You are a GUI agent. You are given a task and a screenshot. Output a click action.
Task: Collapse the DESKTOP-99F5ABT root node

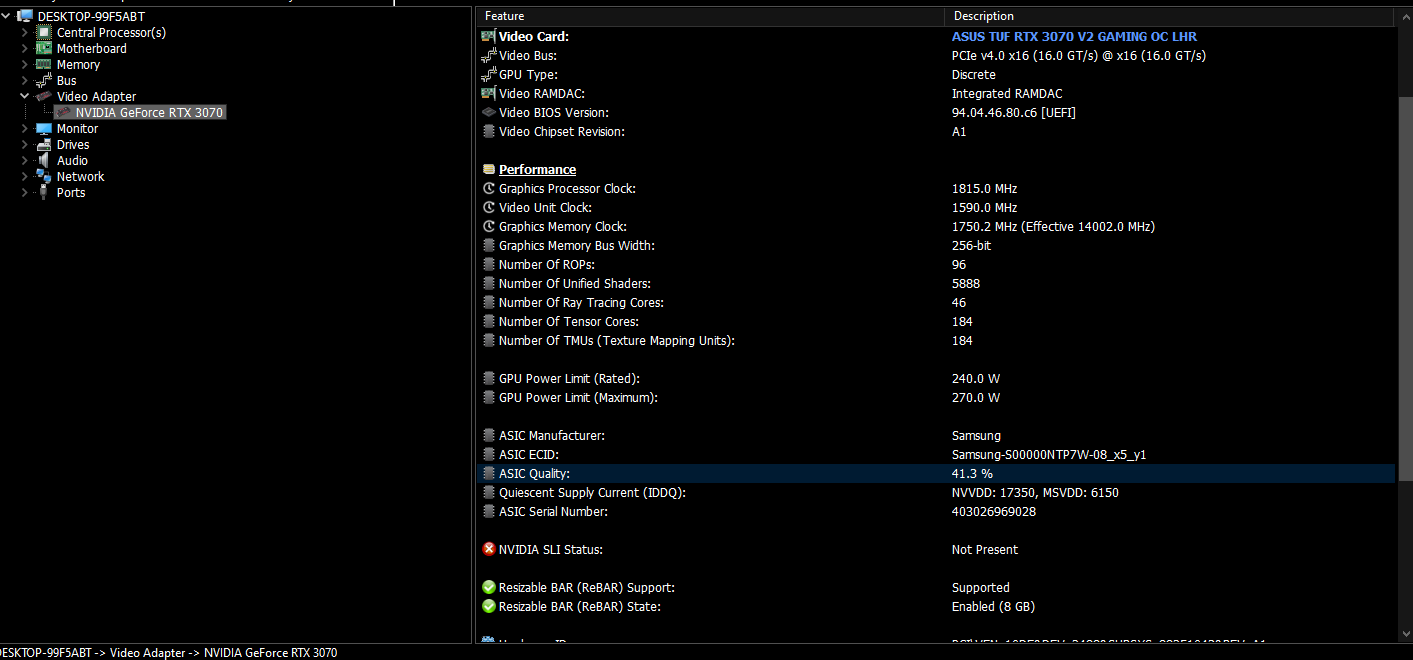8,16
